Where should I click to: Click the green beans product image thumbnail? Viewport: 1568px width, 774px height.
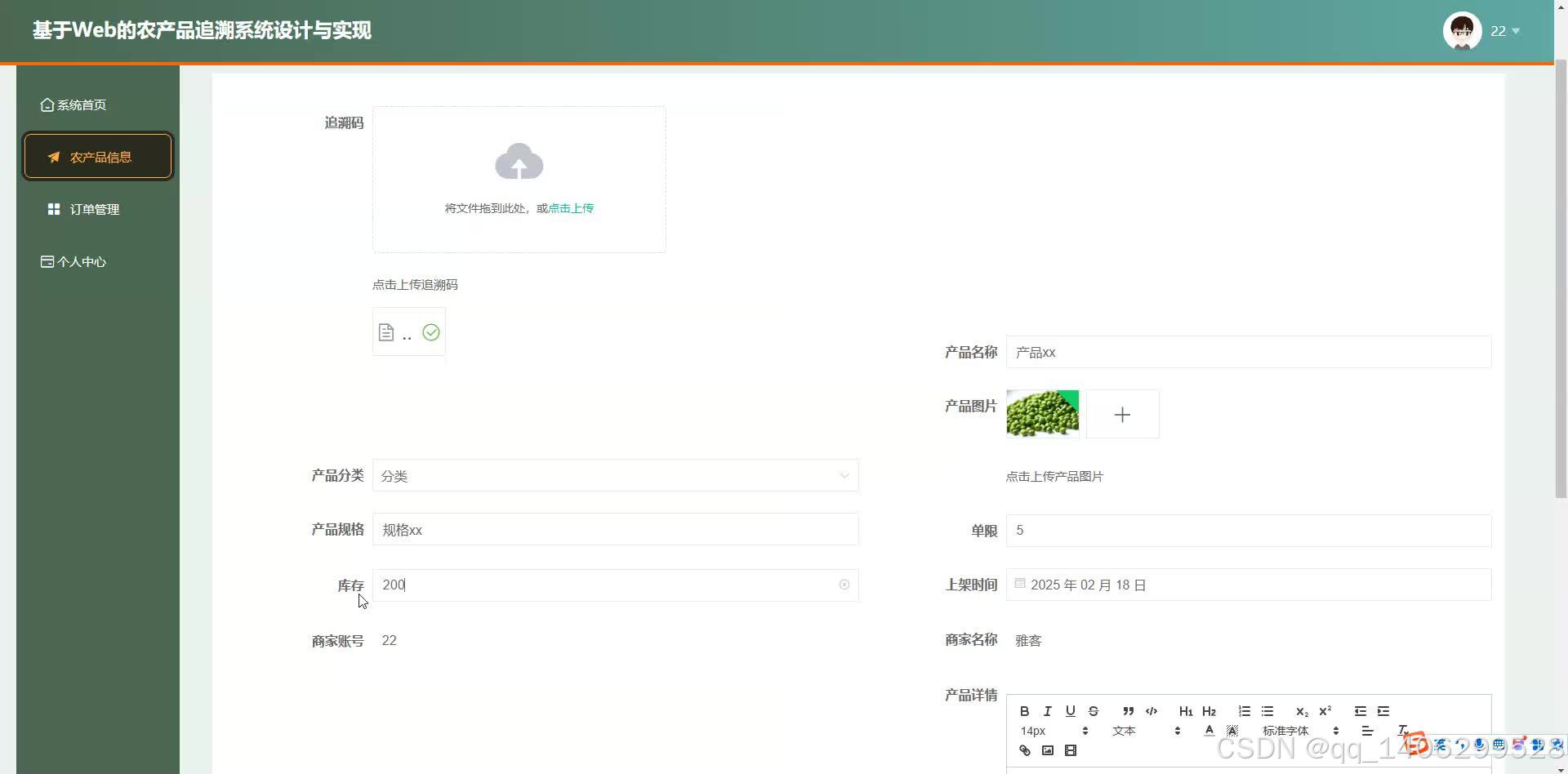(x=1042, y=414)
